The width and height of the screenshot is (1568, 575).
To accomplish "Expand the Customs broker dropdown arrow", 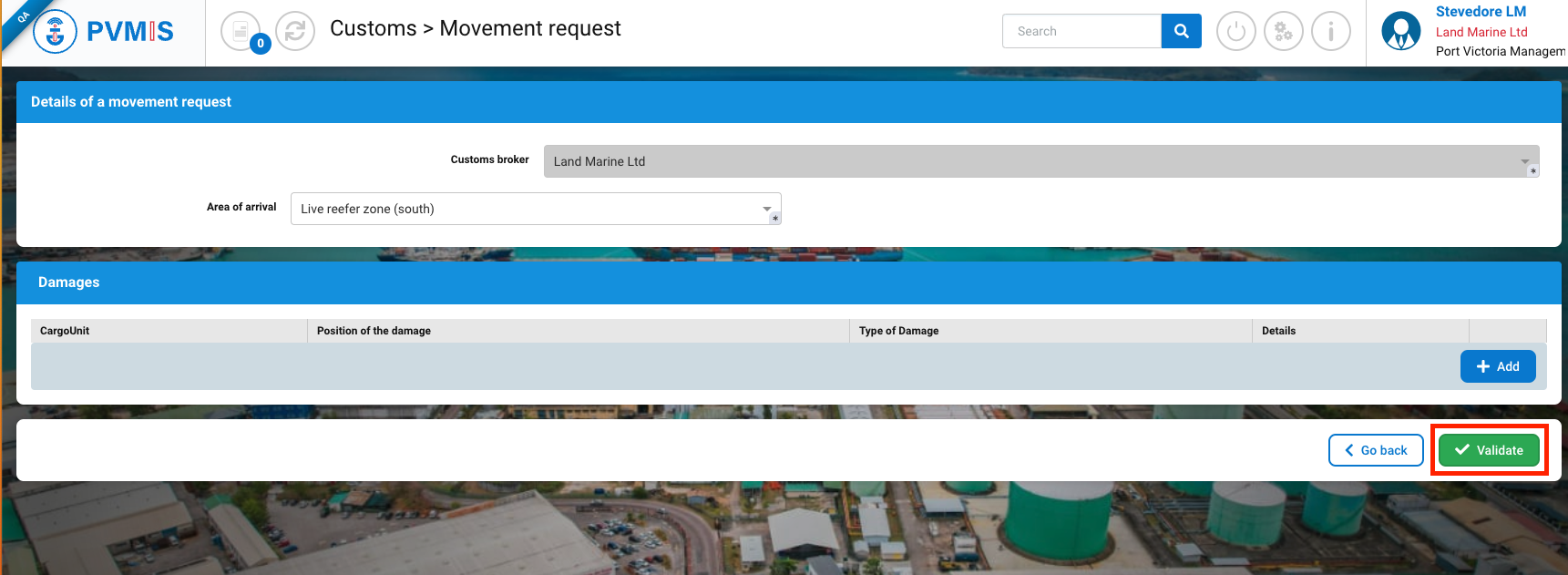I will coord(1524,161).
